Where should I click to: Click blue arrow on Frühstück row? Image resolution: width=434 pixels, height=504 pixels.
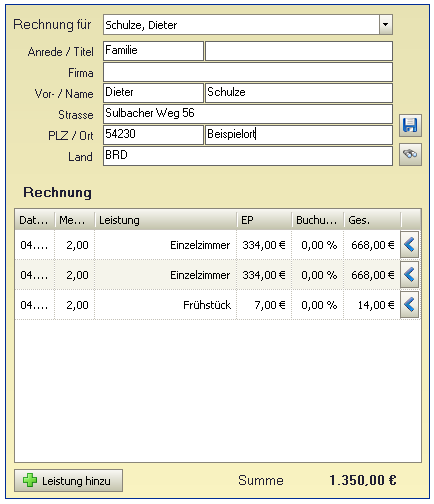coord(409,305)
